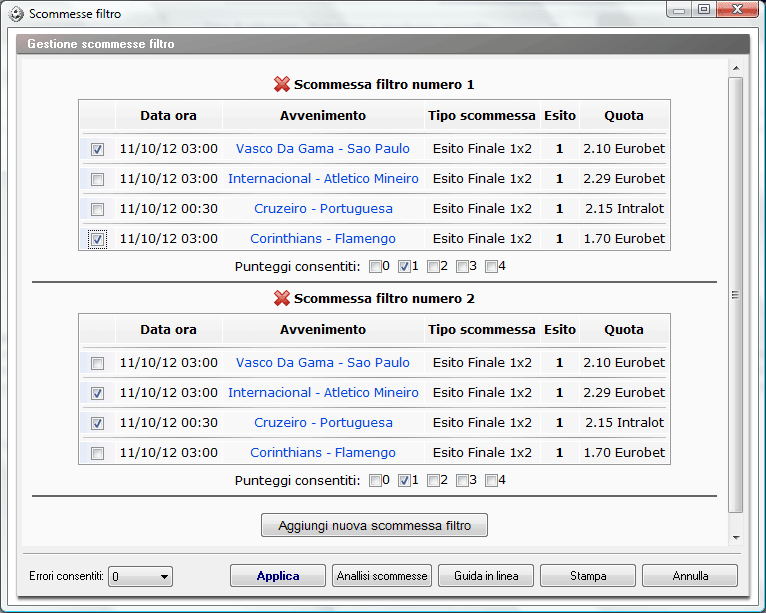Open the Errori consentiti dropdown
This screenshot has width=766, height=613.
pos(141,576)
